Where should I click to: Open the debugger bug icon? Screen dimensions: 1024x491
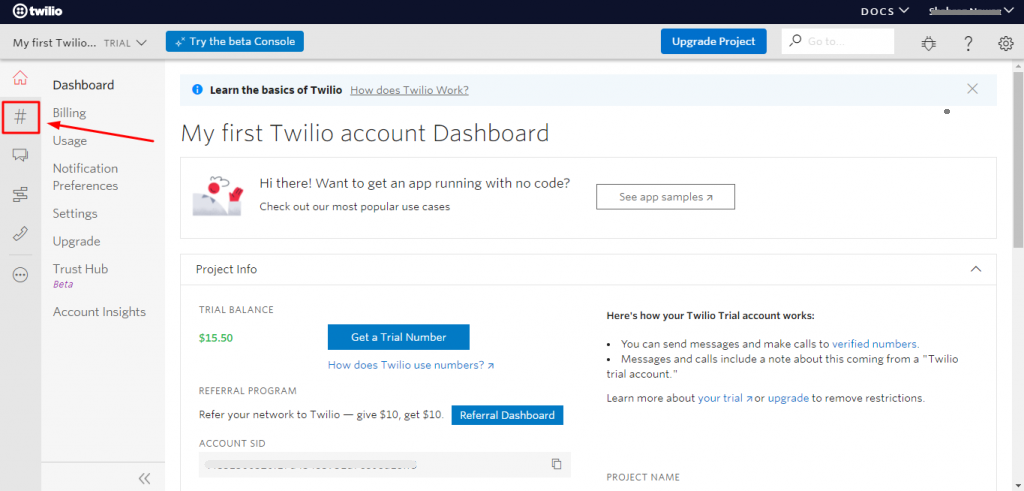point(929,43)
